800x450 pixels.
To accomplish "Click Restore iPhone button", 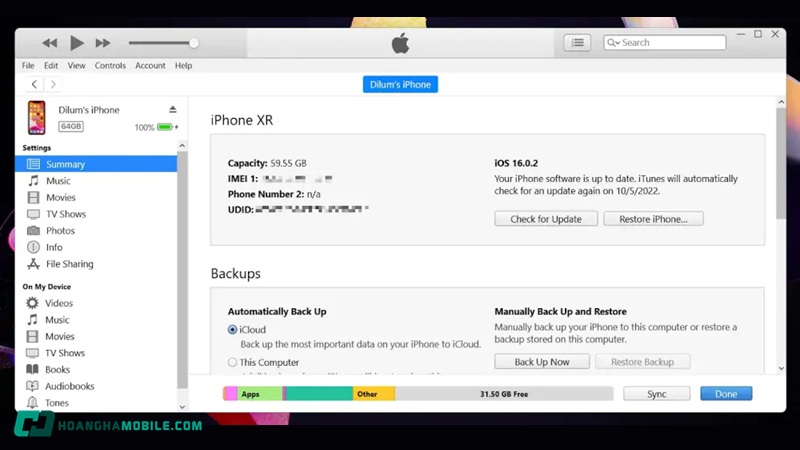I will pyautogui.click(x=653, y=219).
